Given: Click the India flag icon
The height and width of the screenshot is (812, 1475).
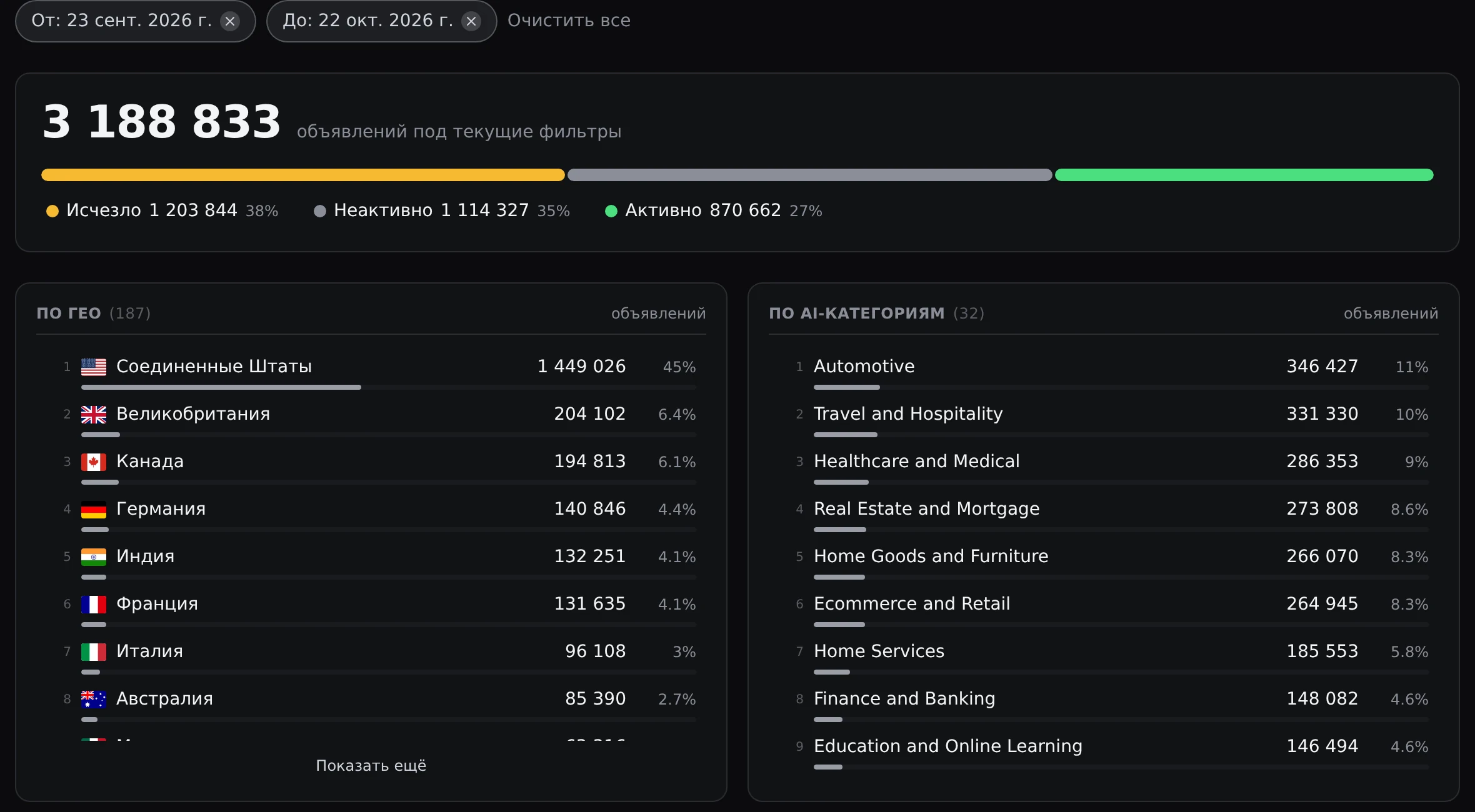Looking at the screenshot, I should (x=94, y=557).
